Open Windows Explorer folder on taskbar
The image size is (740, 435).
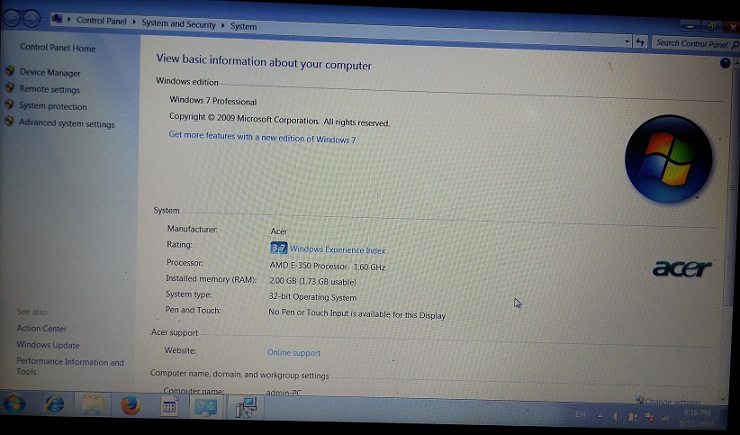point(92,405)
